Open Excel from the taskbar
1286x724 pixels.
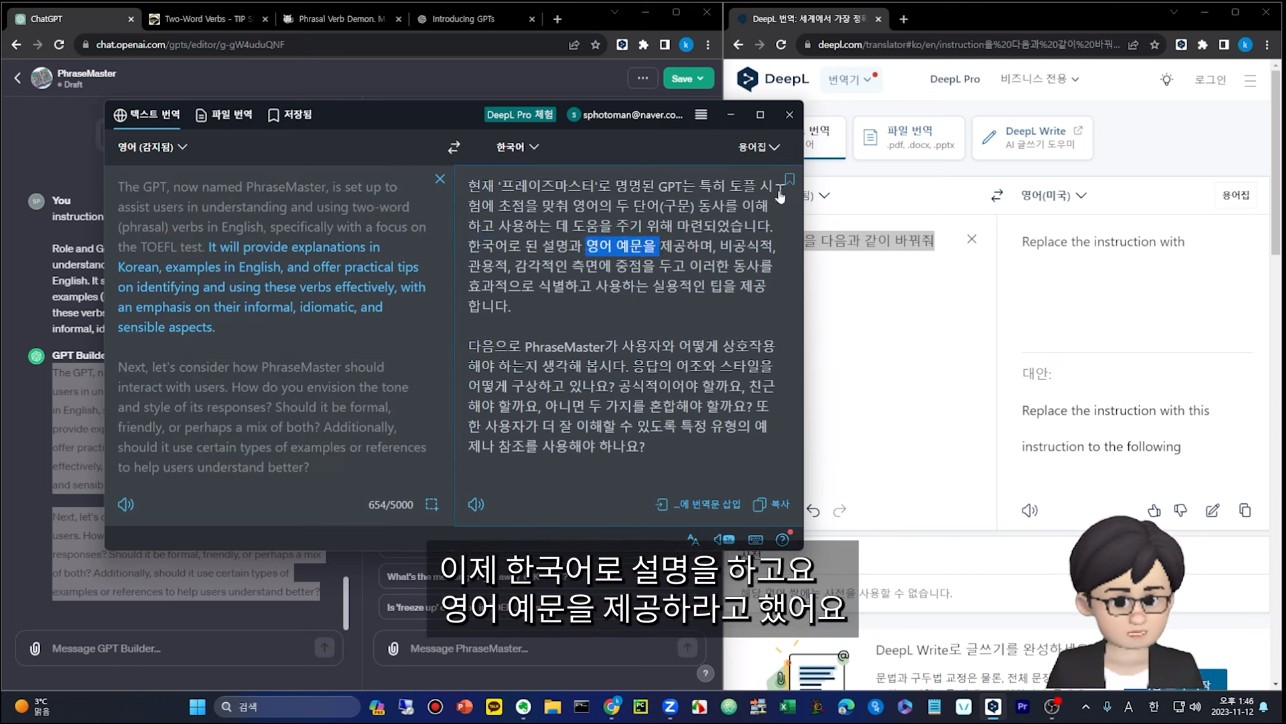coord(788,707)
